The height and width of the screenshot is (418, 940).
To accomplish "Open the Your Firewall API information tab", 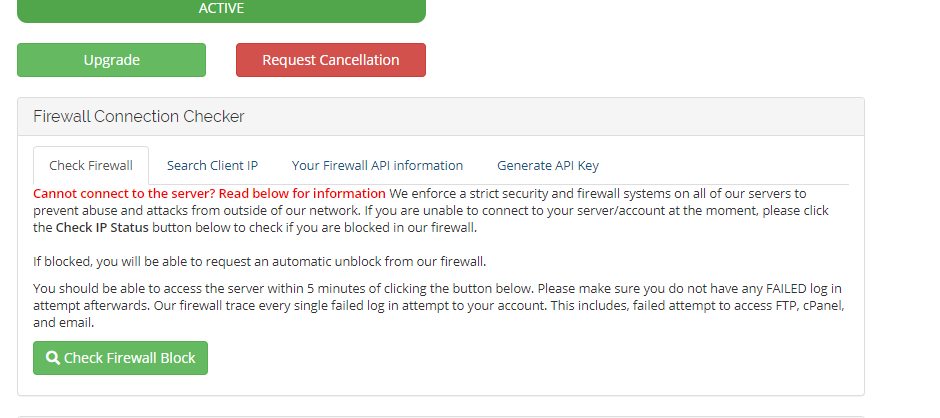I will (377, 166).
